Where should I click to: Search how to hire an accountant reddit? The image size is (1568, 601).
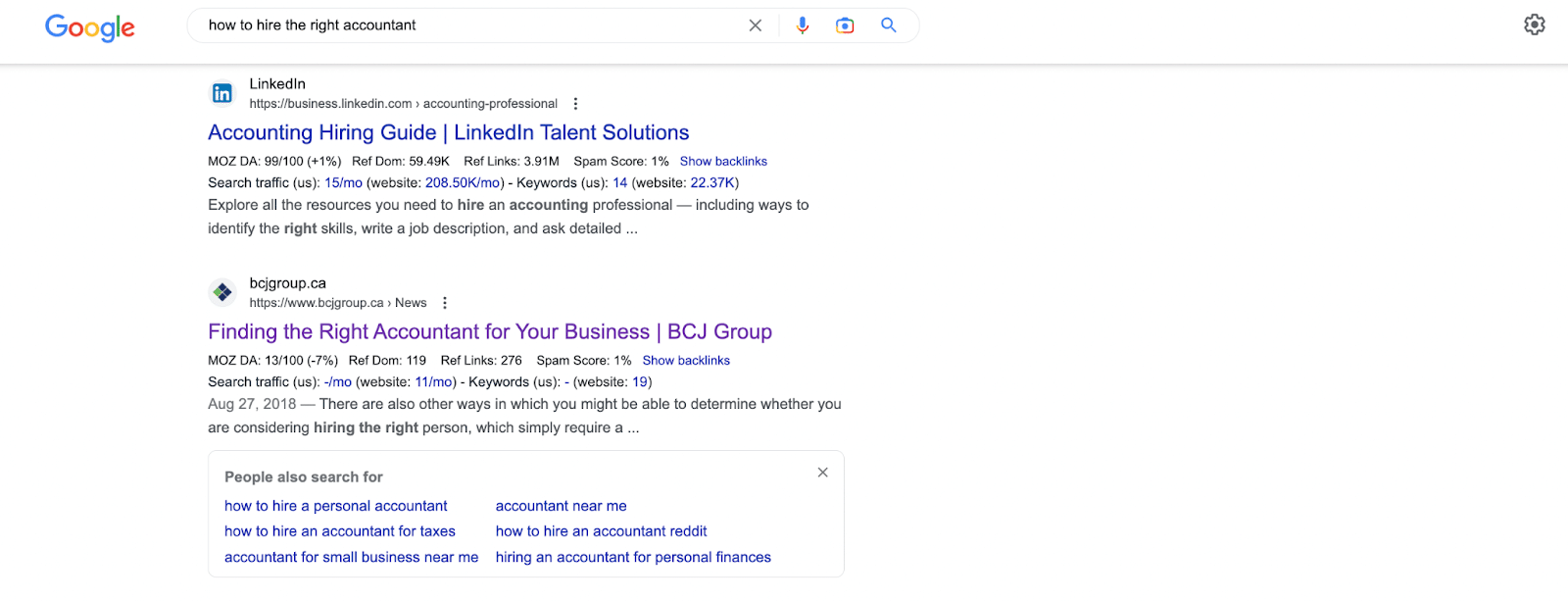click(602, 531)
